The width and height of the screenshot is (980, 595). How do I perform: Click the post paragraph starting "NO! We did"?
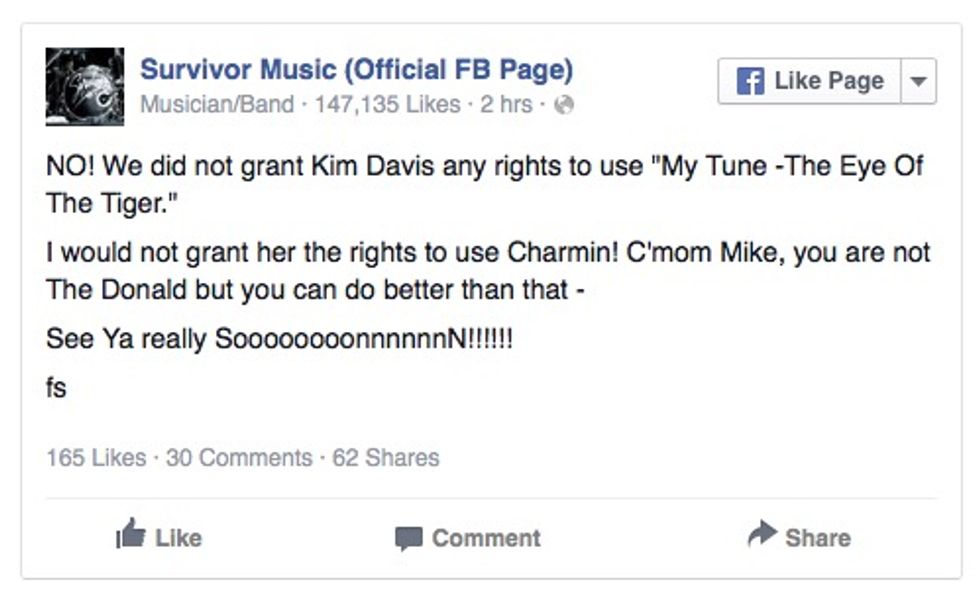(x=484, y=184)
